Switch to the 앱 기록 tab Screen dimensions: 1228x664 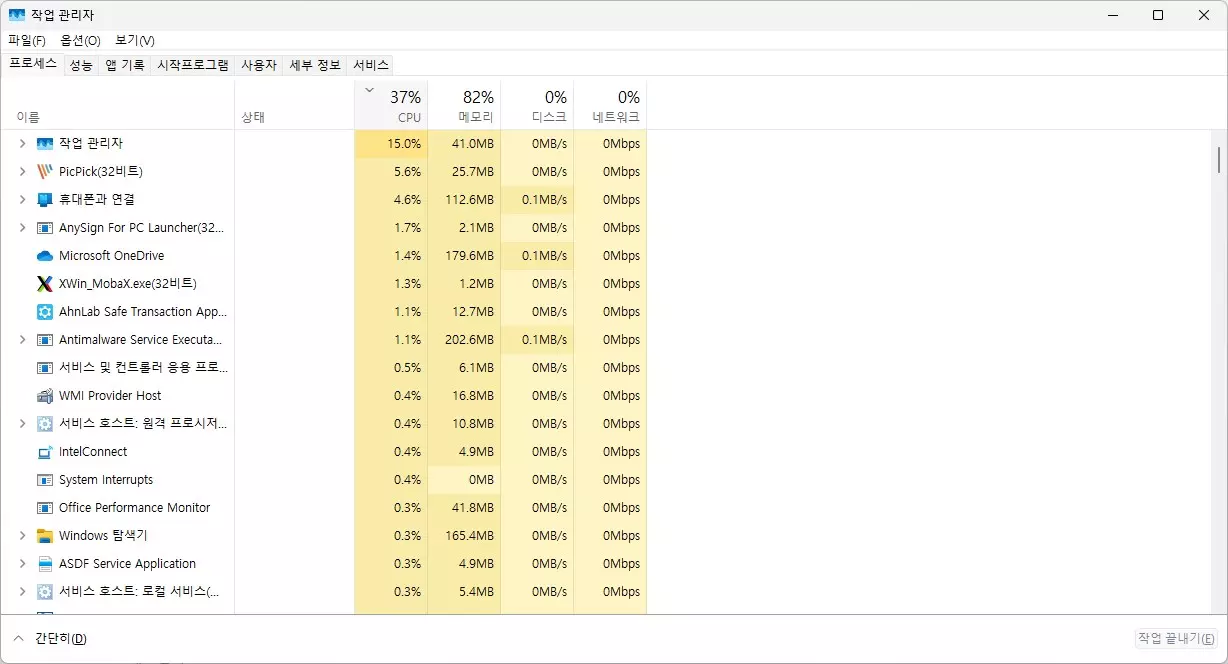[x=125, y=65]
